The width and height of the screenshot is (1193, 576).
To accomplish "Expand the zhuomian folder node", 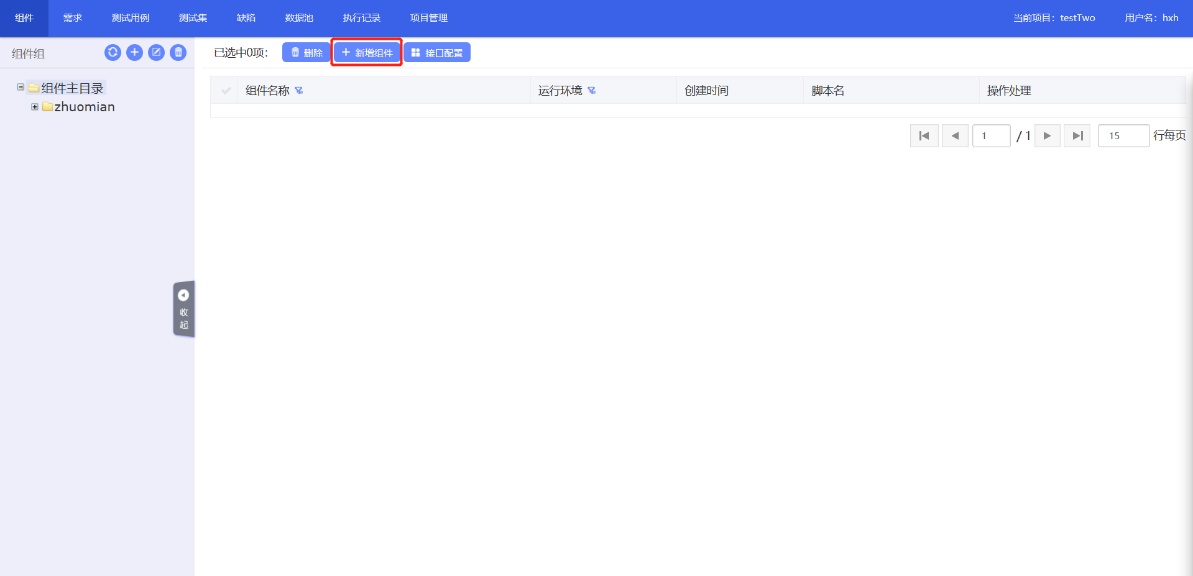I will 34,107.
